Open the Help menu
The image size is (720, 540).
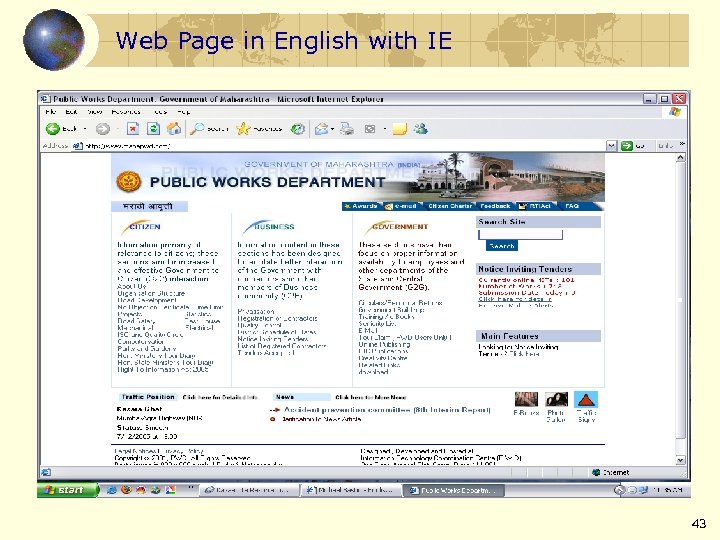184,112
